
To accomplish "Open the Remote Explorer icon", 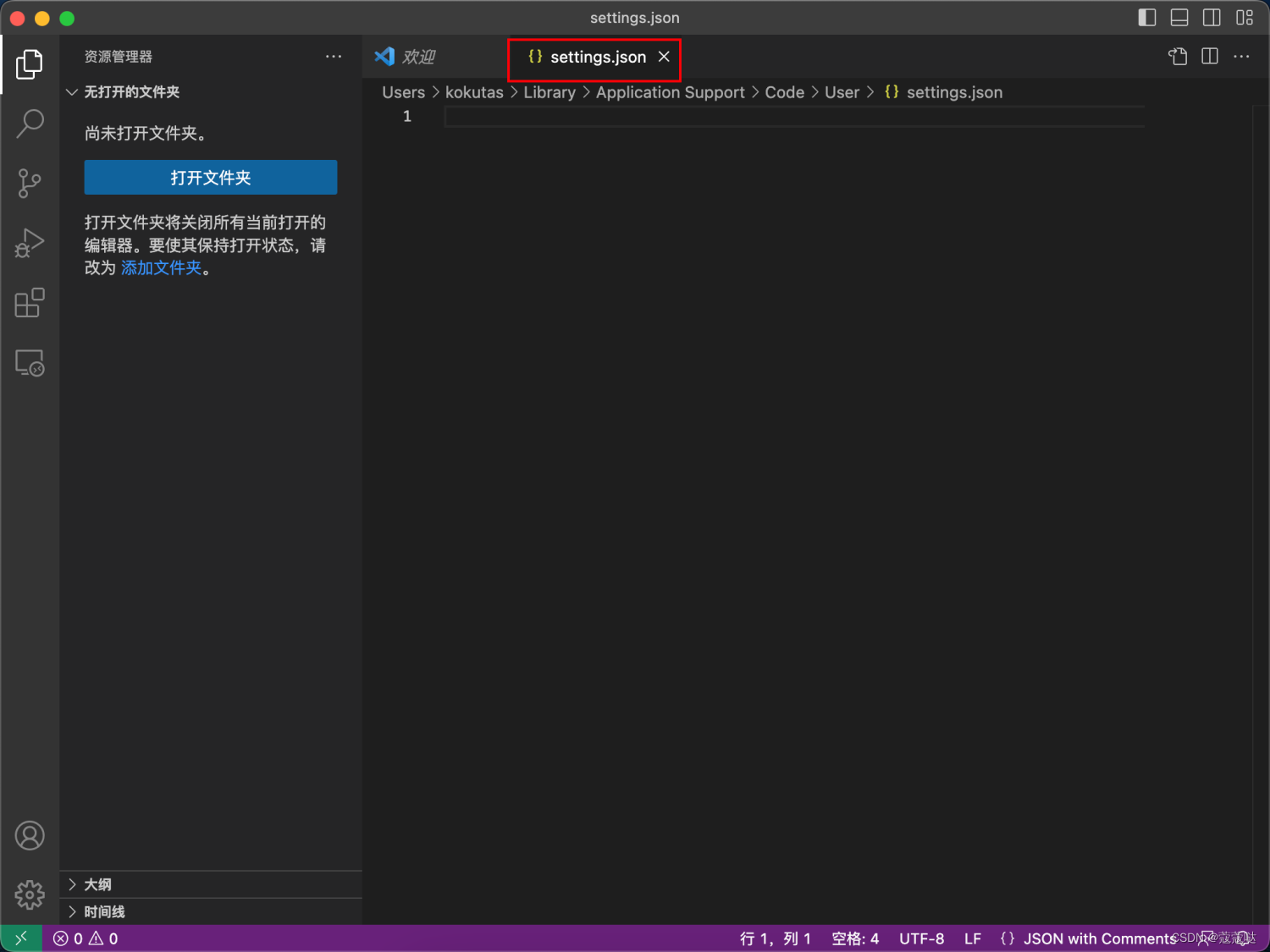I will click(30, 363).
